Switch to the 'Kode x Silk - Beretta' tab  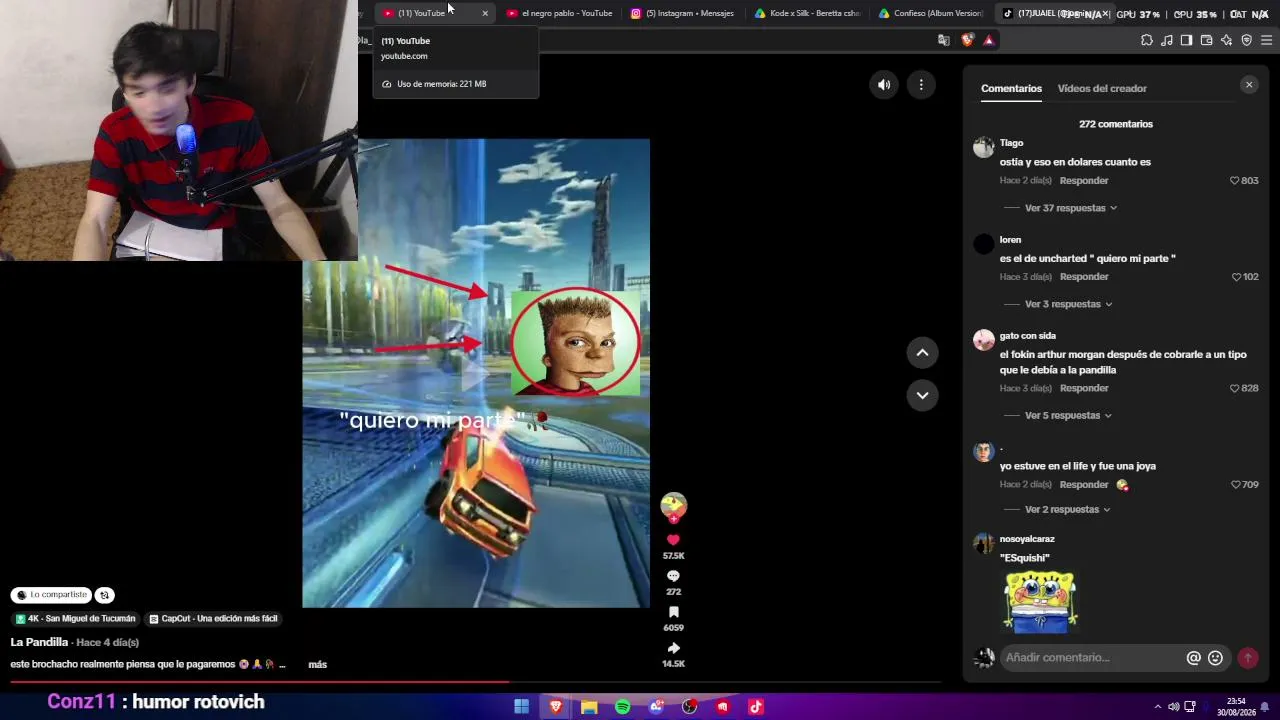point(807,13)
